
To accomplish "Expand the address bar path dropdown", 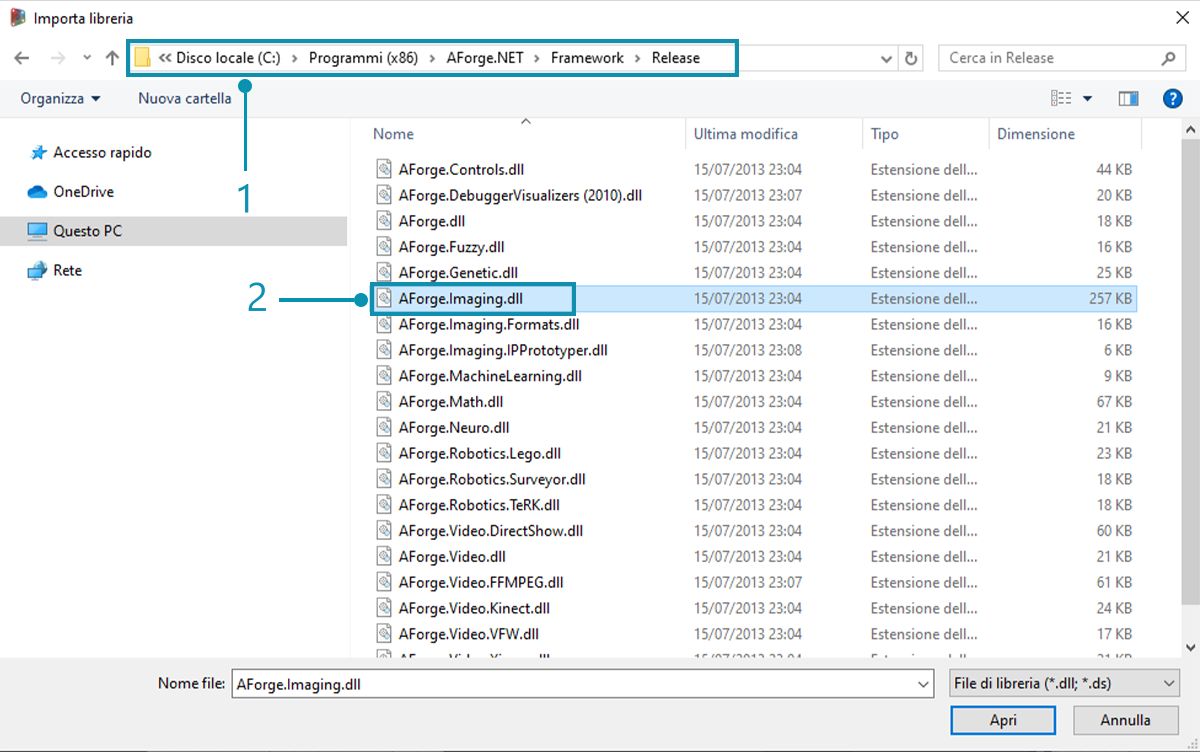I will pyautogui.click(x=886, y=58).
